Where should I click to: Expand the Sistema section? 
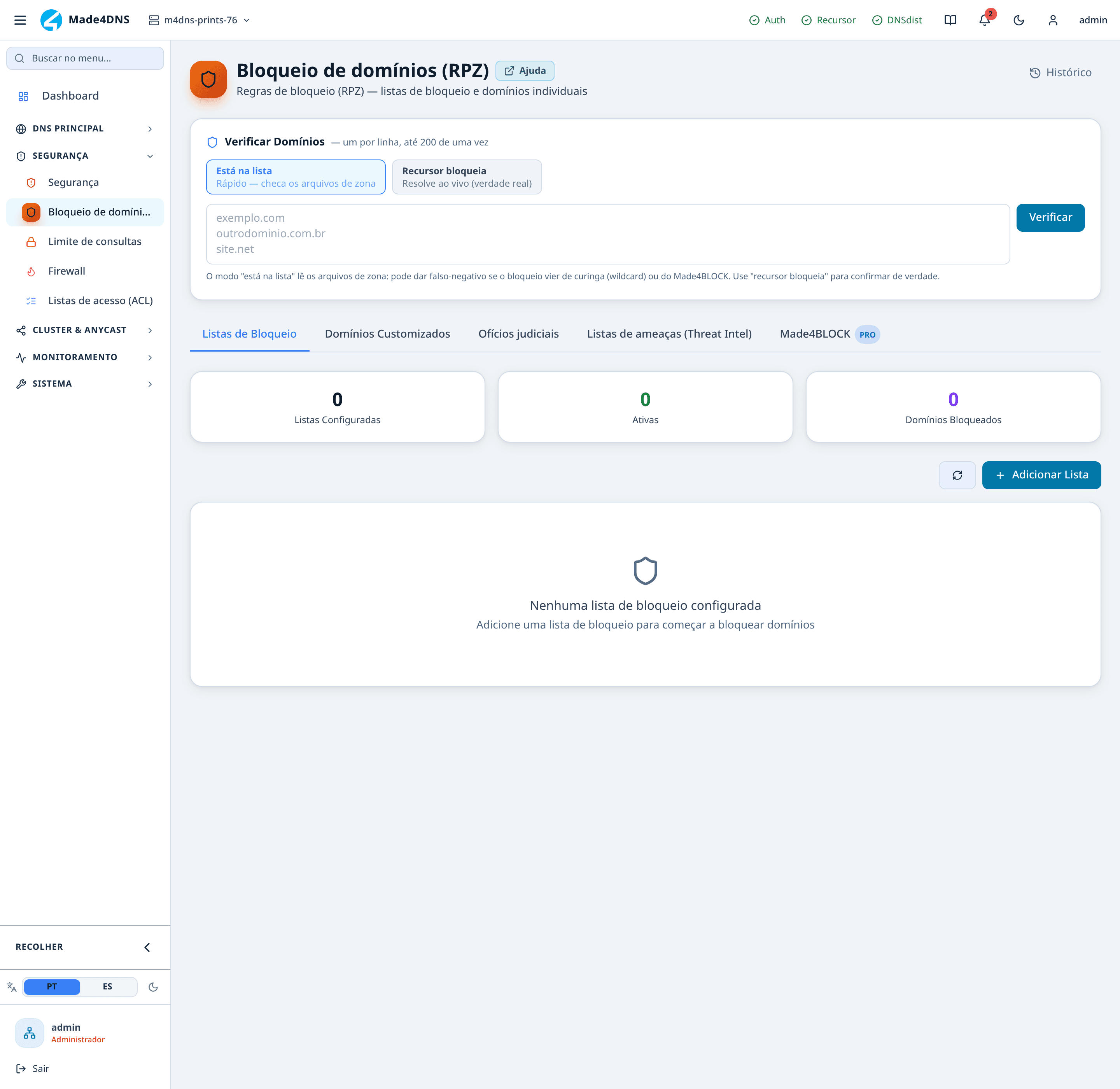[x=85, y=384]
